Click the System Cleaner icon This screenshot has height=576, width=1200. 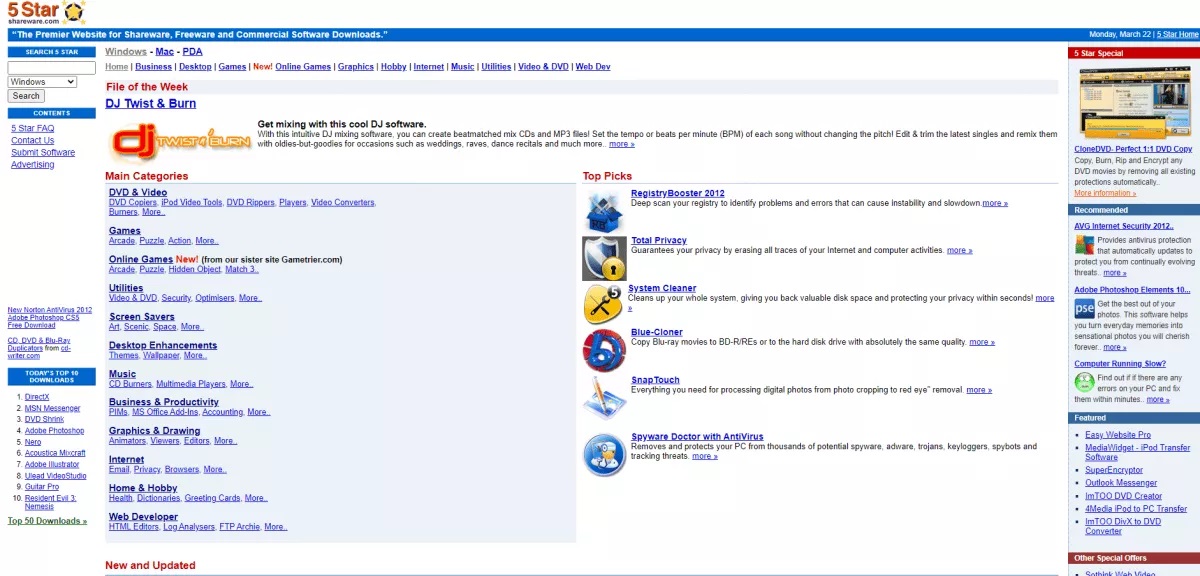[603, 306]
